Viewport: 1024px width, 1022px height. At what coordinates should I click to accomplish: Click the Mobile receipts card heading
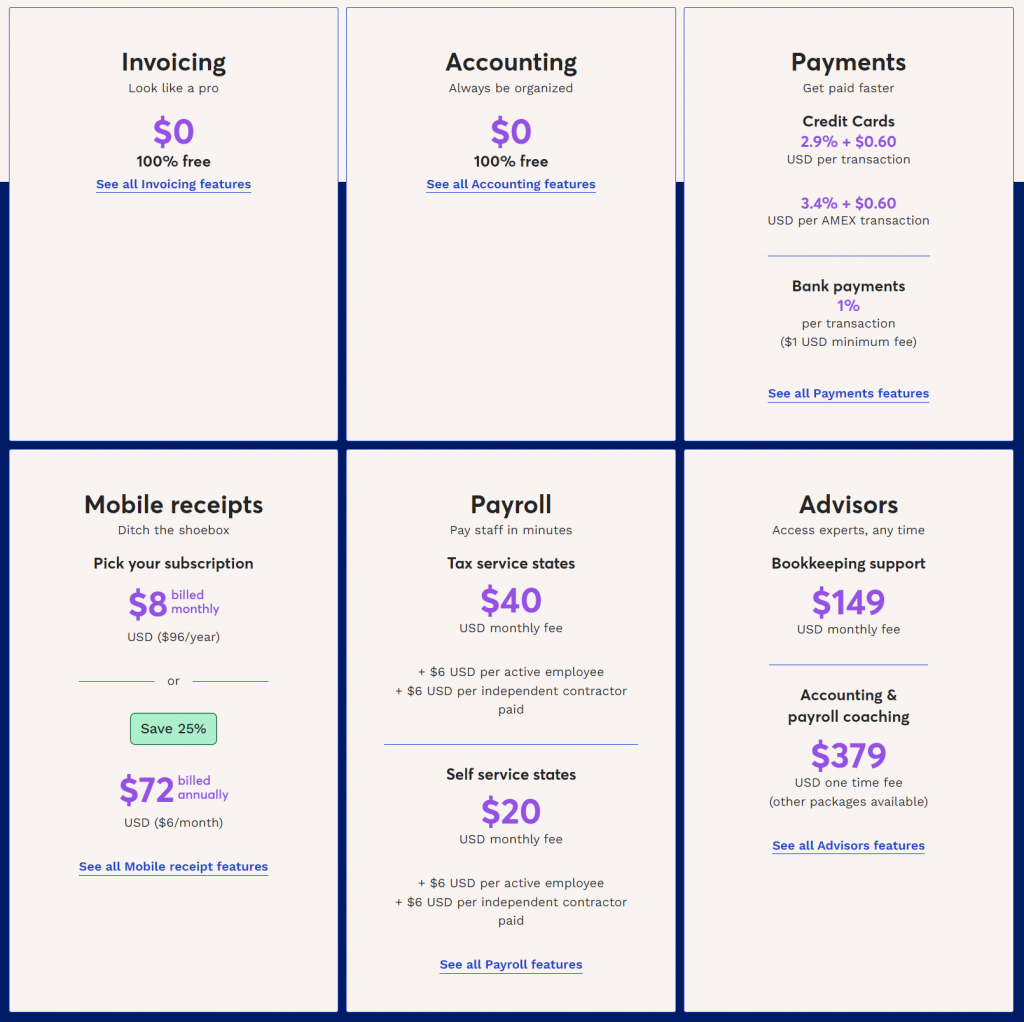173,505
